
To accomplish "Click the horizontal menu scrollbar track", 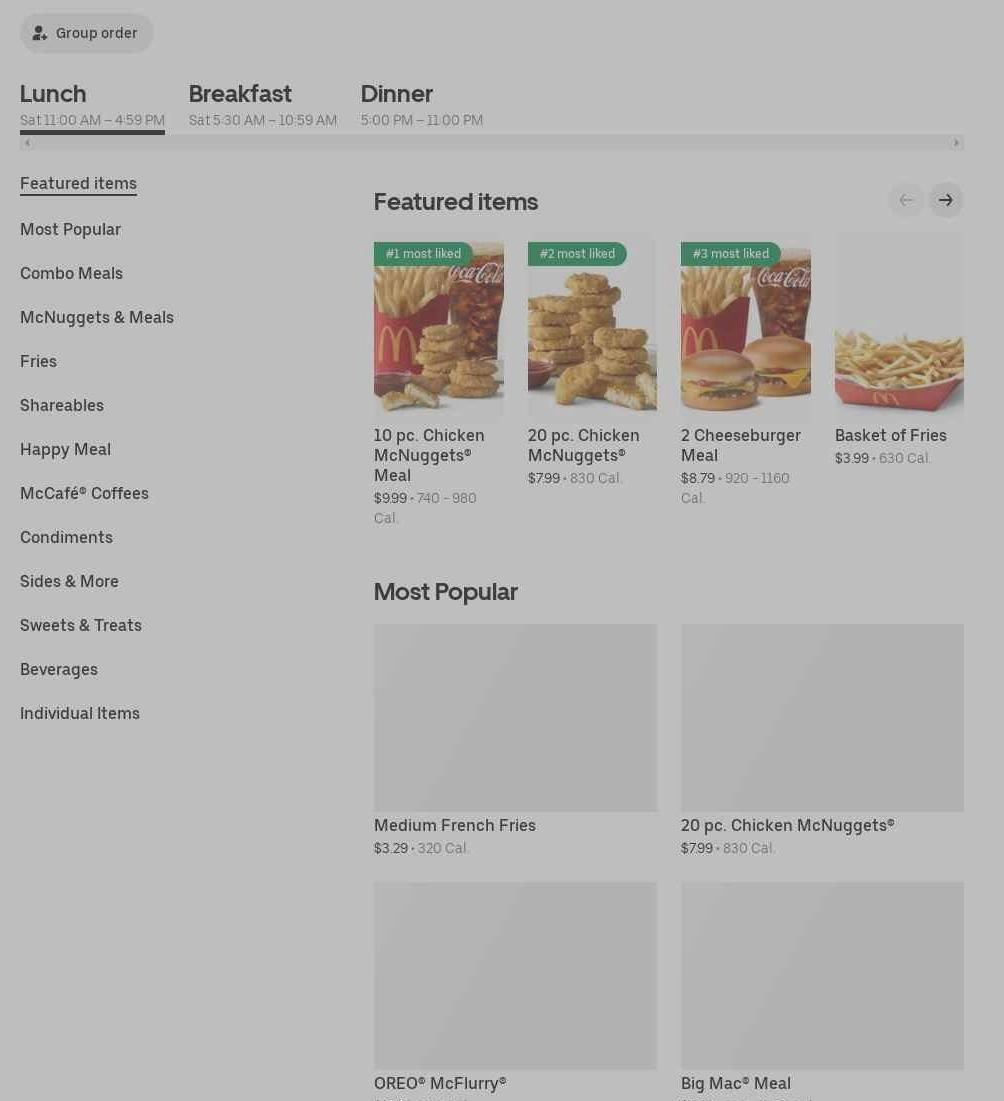I will tap(491, 143).
